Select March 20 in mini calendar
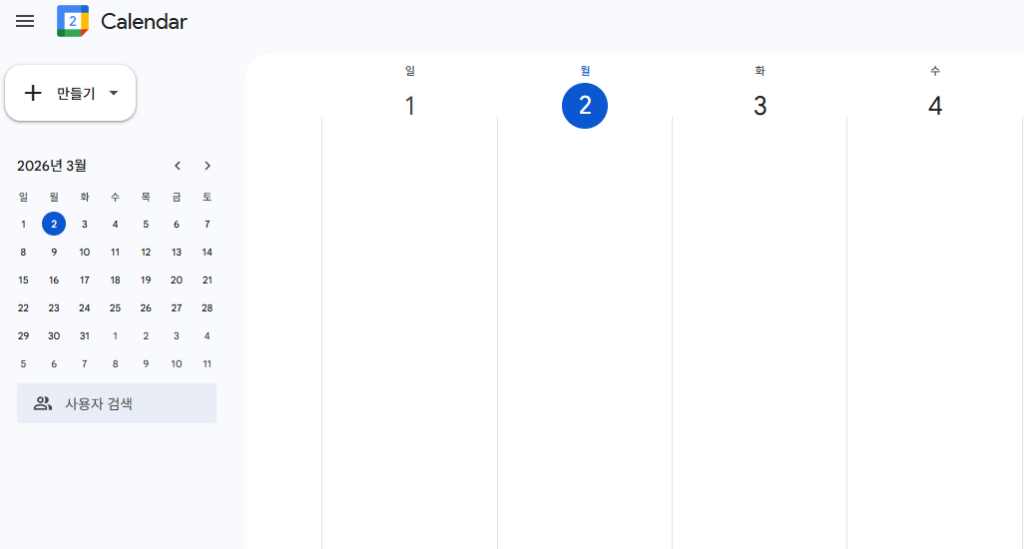1024x549 pixels. coord(176,280)
